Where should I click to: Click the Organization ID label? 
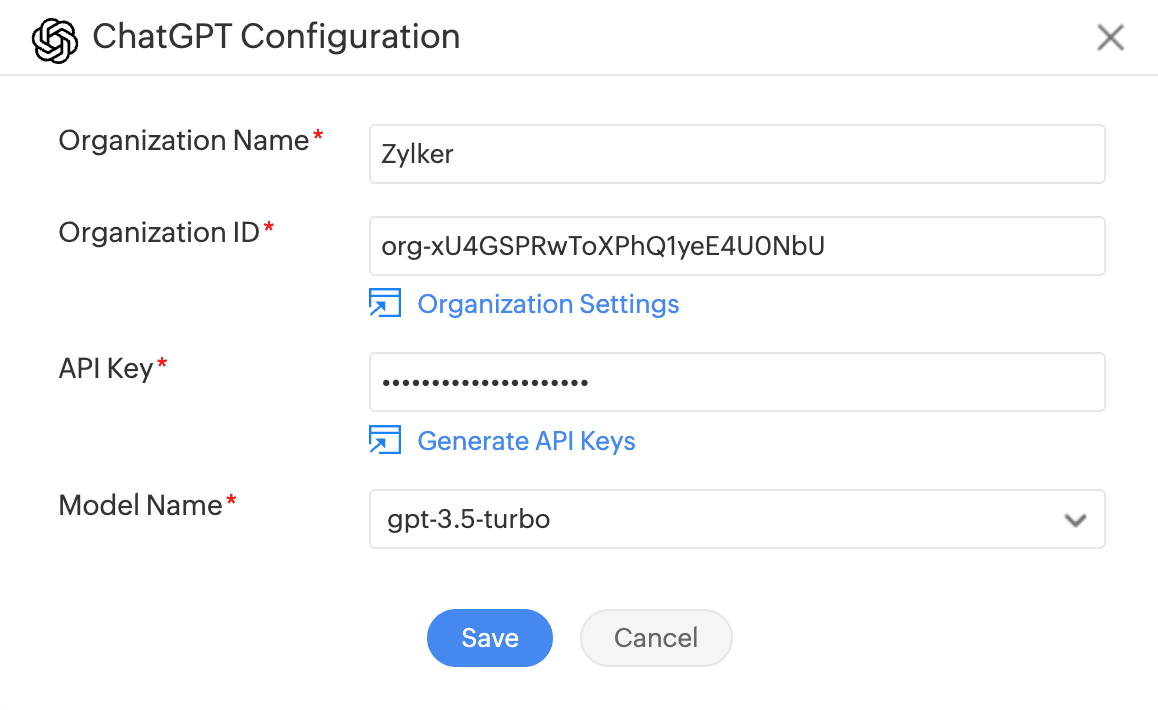click(x=159, y=233)
